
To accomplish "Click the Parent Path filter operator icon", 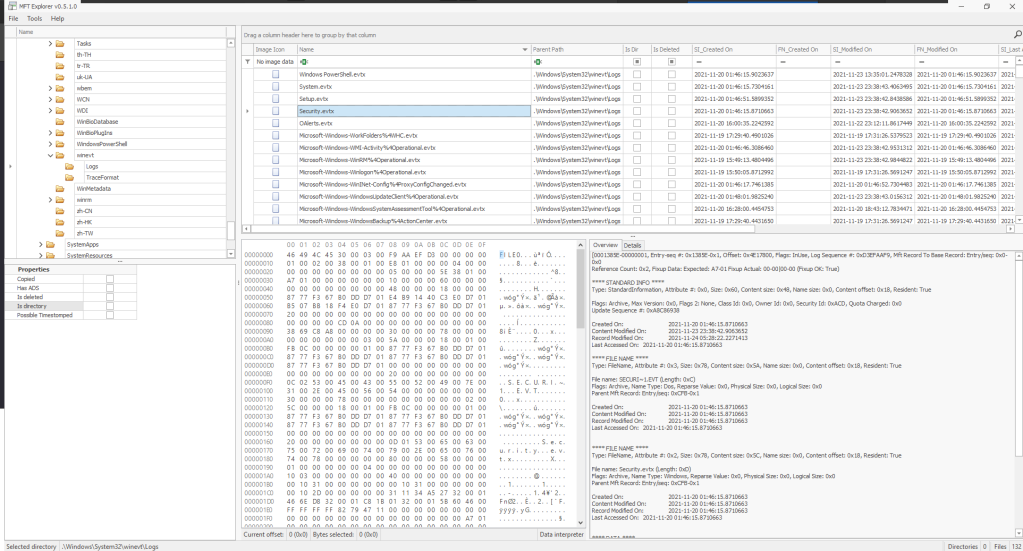I will 536,61.
